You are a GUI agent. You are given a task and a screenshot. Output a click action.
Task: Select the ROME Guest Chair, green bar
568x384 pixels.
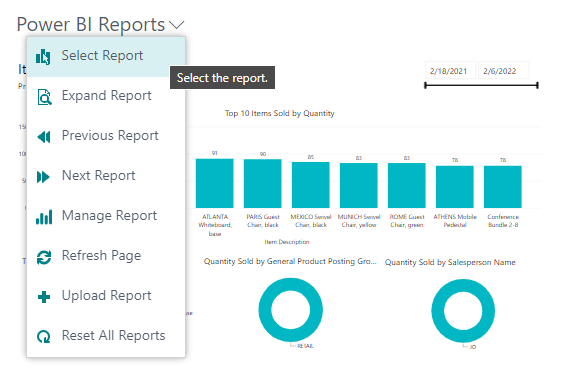click(407, 185)
